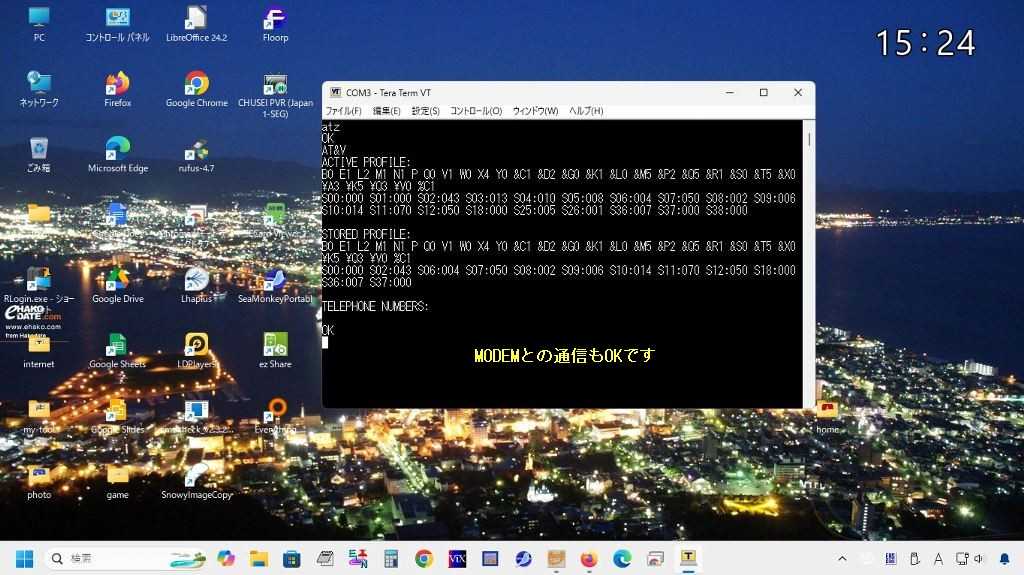Select the rufus-4.7 desktop icon

tap(196, 152)
